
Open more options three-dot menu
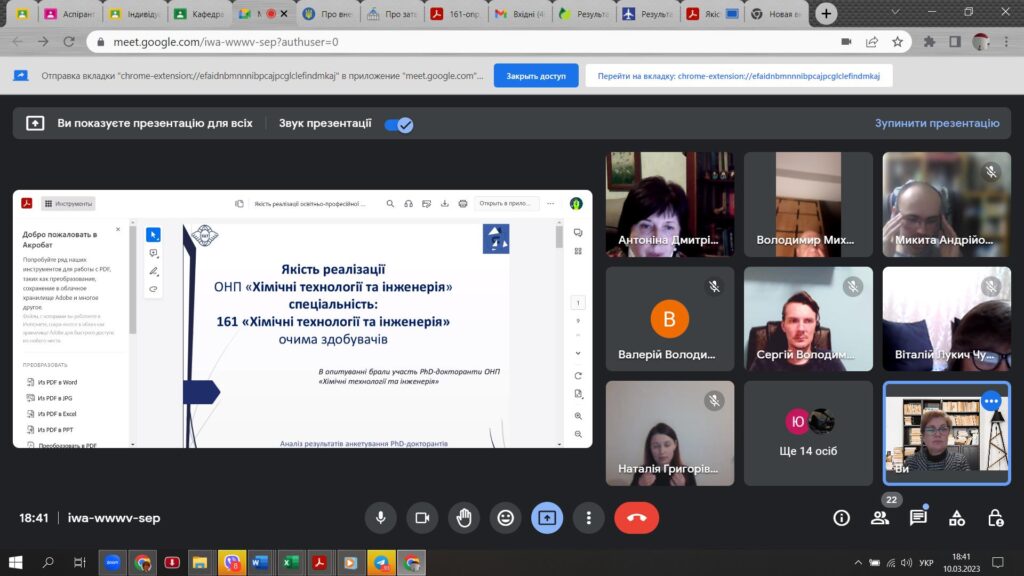(589, 517)
